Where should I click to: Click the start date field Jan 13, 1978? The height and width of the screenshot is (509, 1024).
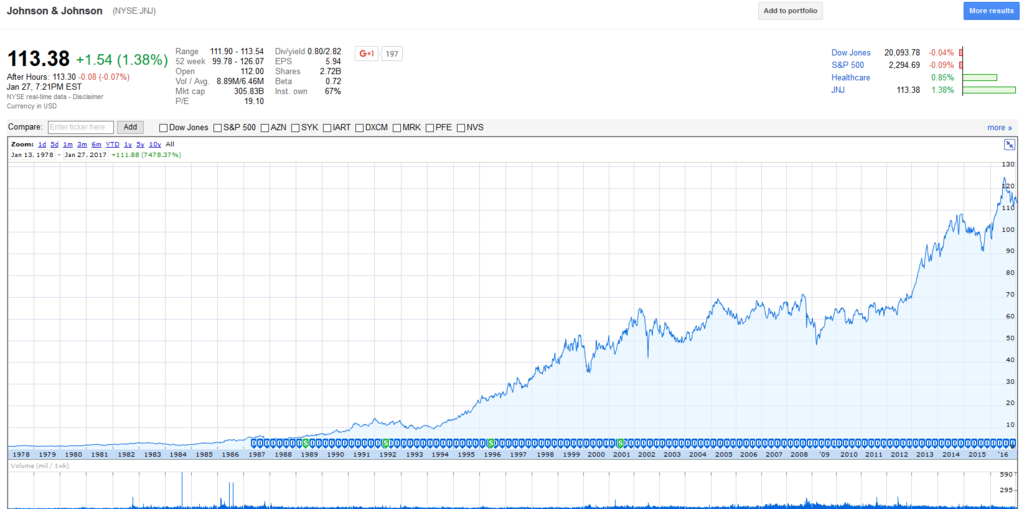31,155
